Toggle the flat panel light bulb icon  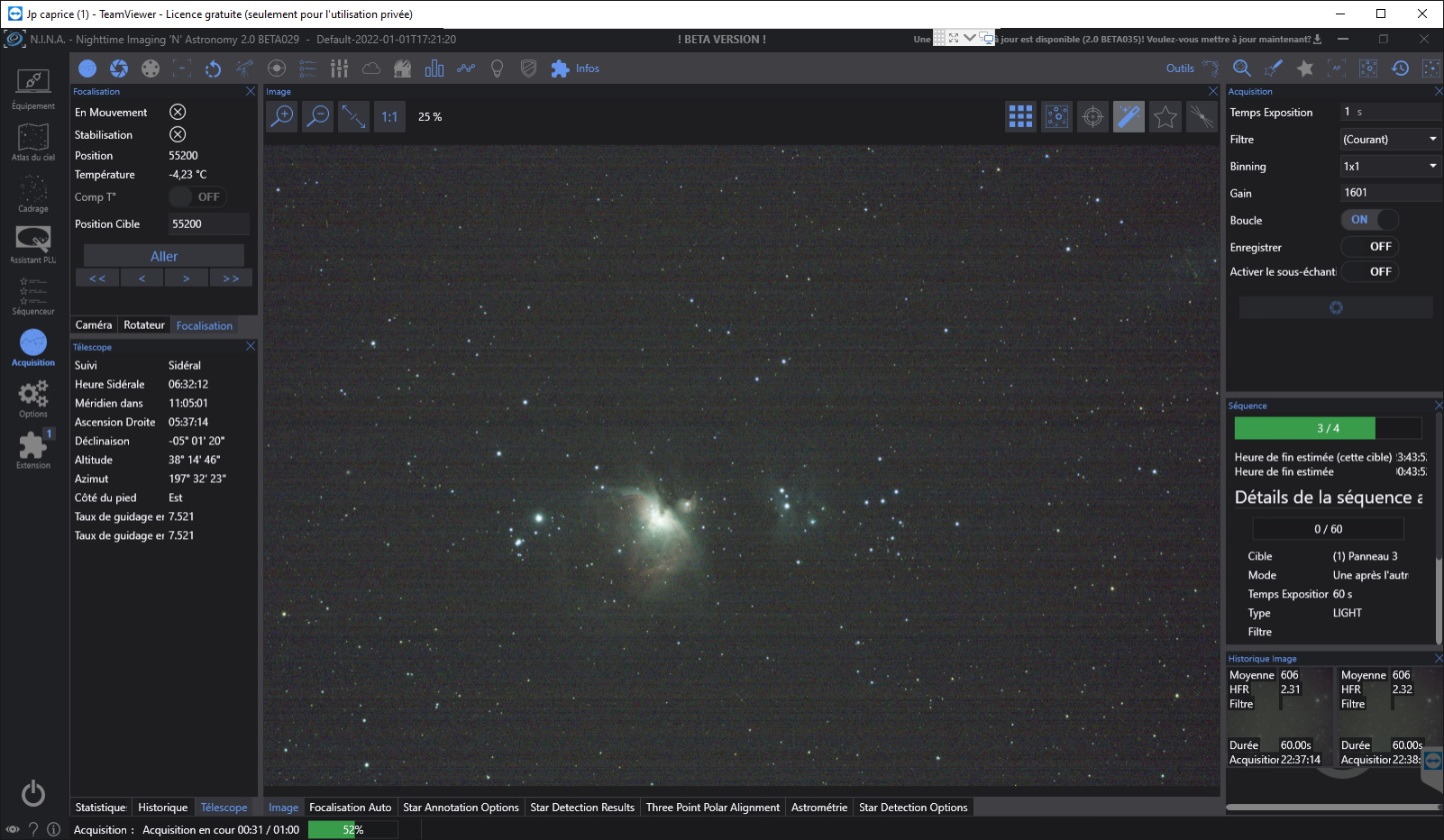(x=497, y=68)
